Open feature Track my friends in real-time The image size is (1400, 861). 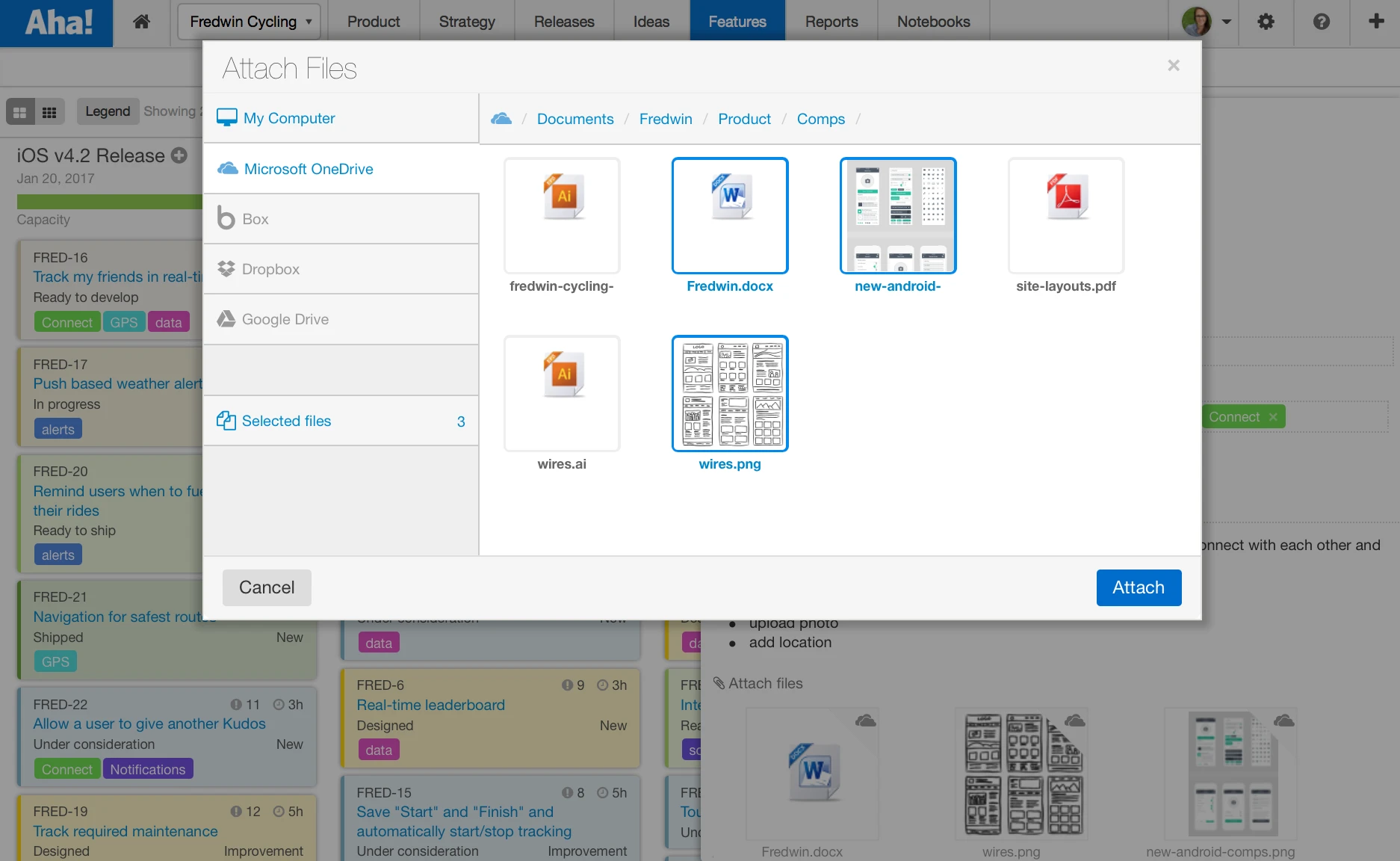(x=118, y=277)
